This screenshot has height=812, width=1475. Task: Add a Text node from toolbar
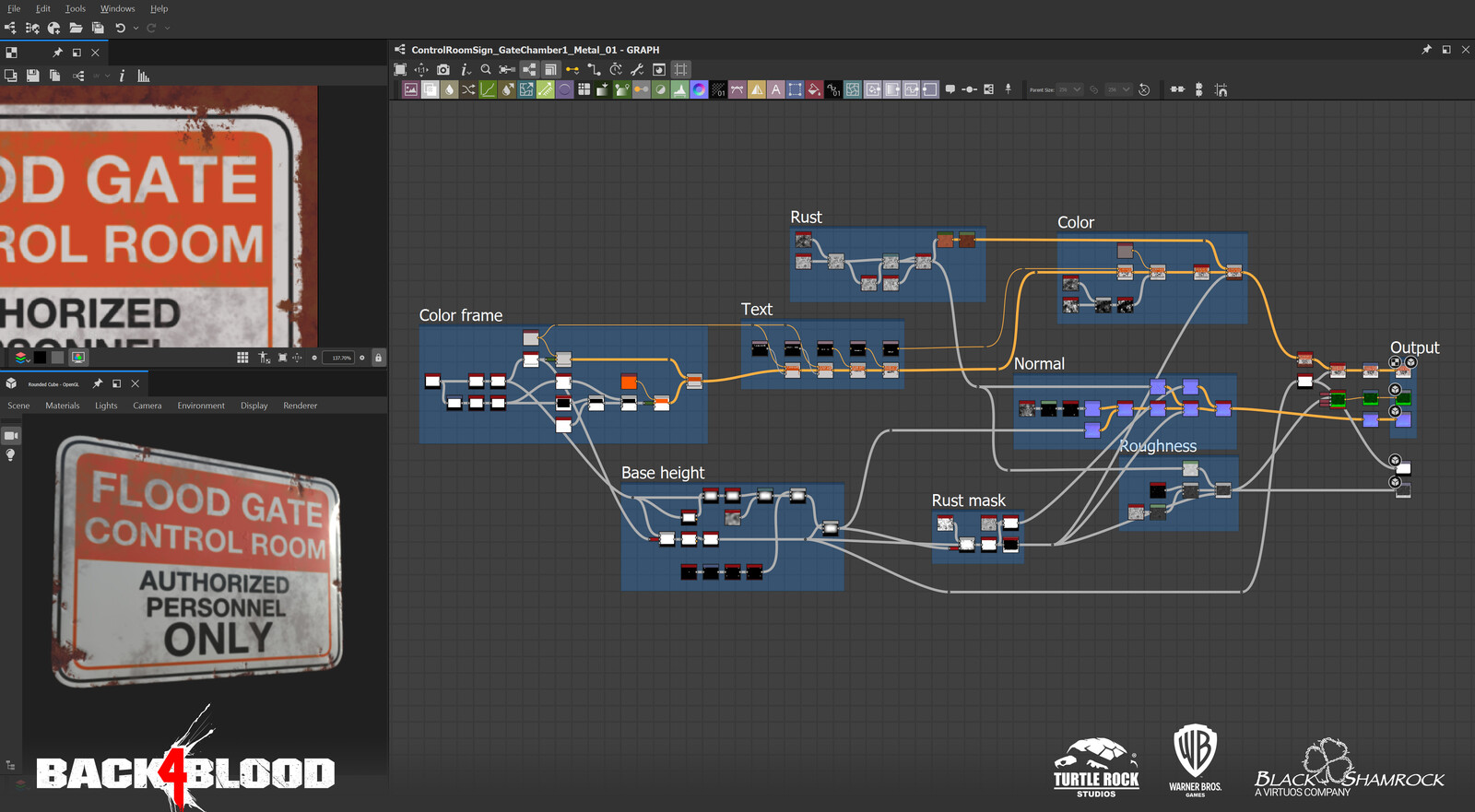[775, 89]
